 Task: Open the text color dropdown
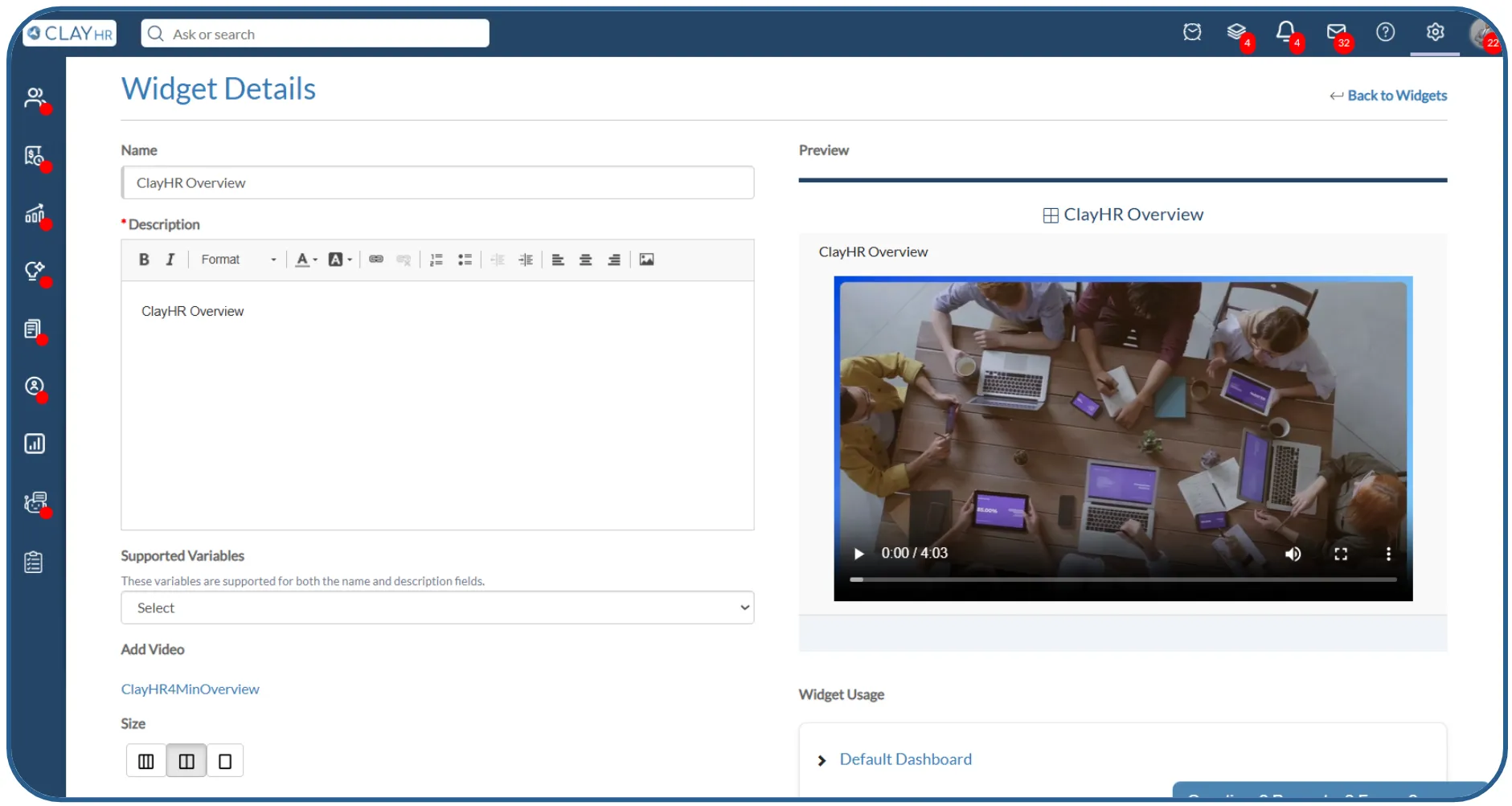305,260
